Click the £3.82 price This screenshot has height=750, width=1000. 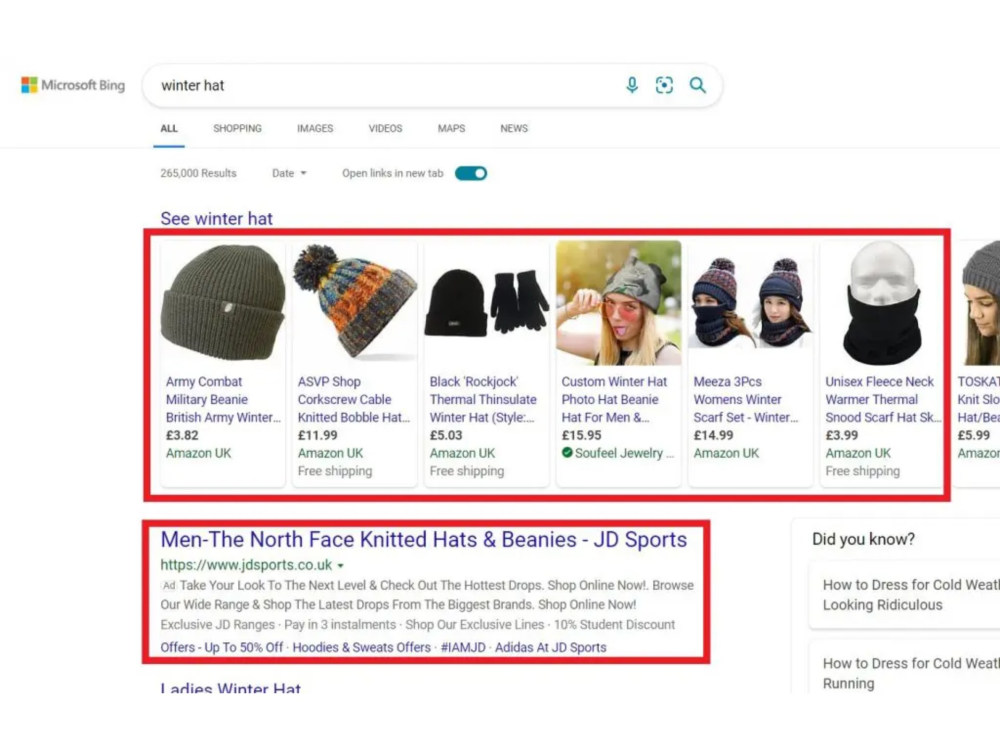click(x=182, y=435)
